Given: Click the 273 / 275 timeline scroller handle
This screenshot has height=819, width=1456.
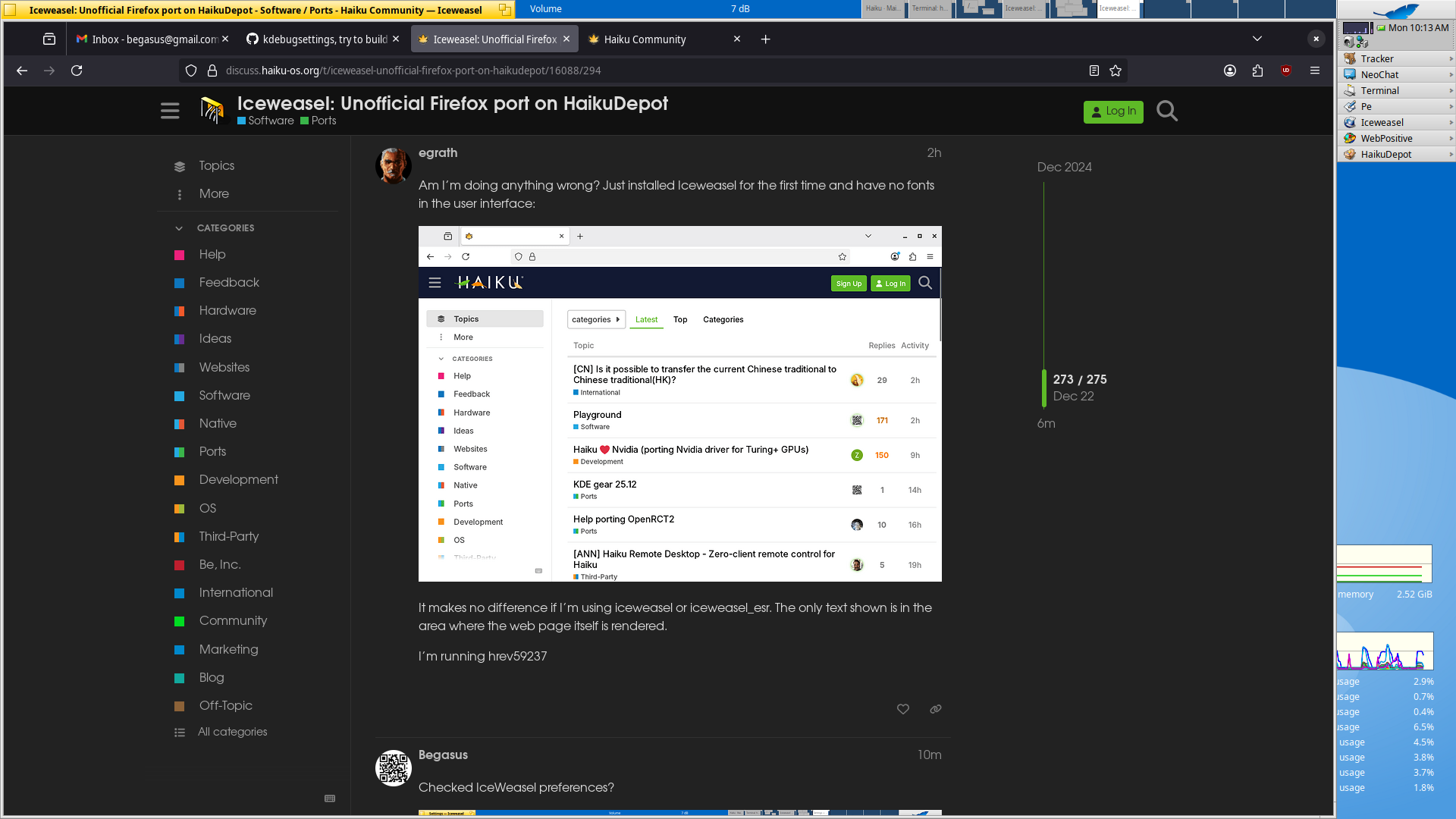Looking at the screenshot, I should coord(1044,388).
